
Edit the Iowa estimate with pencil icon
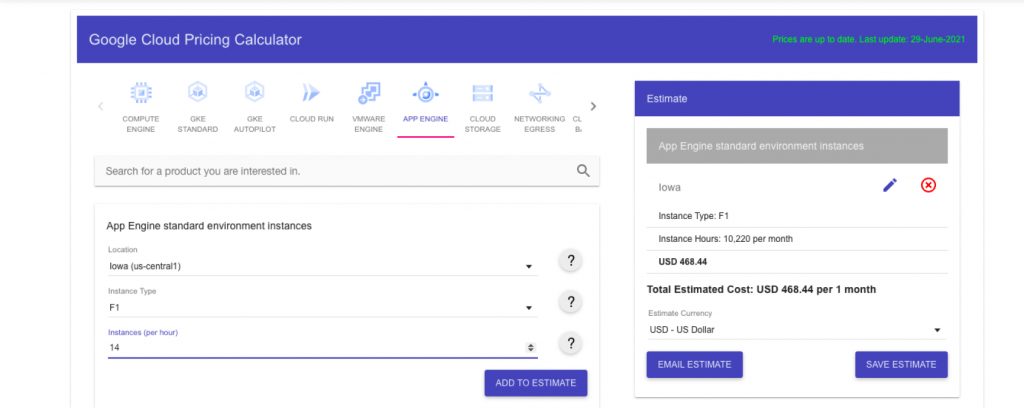point(890,185)
